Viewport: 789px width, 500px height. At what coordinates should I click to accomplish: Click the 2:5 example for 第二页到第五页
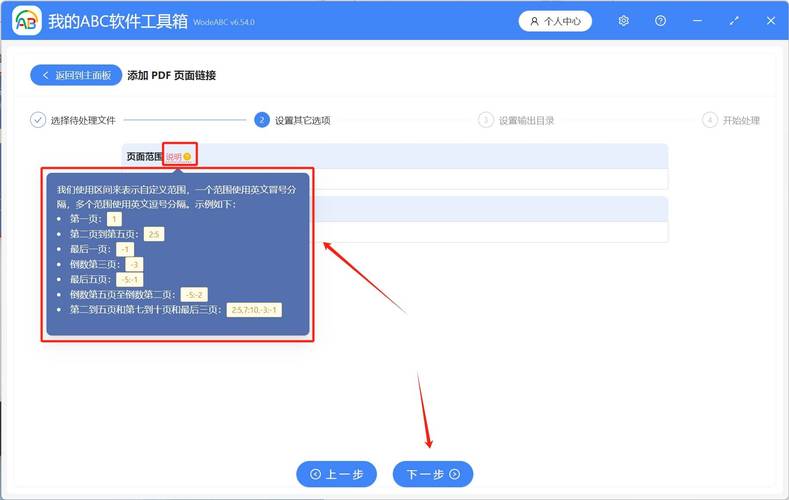(154, 234)
